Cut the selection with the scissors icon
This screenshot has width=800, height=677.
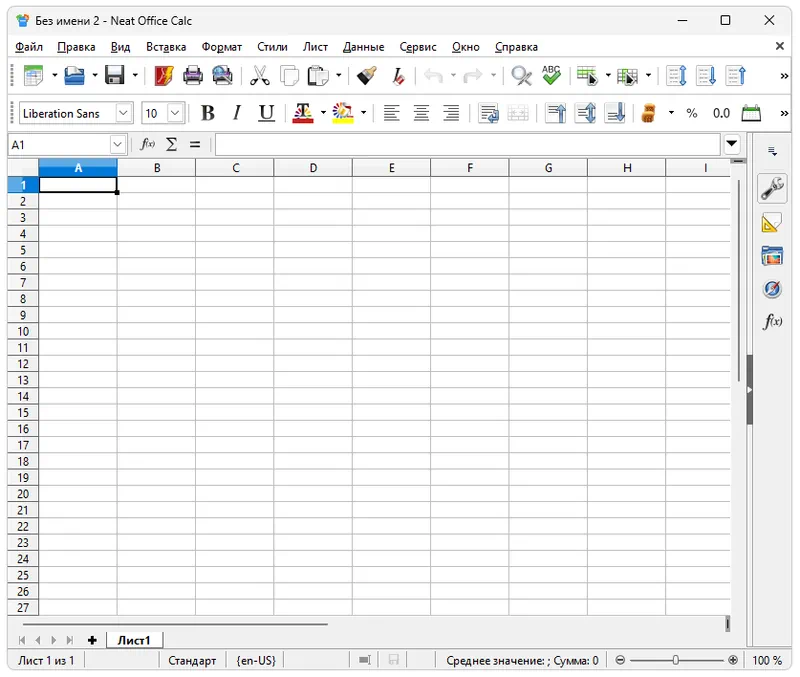coord(260,76)
